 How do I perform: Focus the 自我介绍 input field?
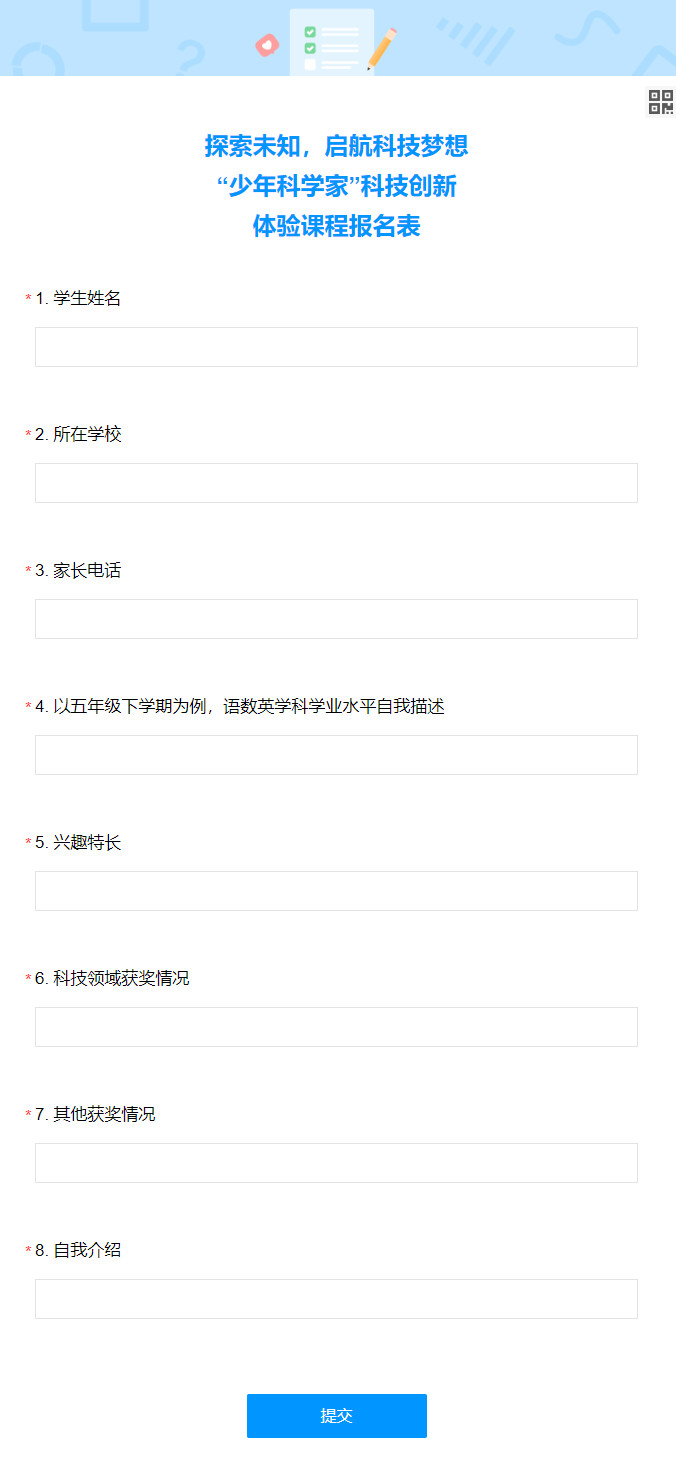click(x=336, y=1299)
